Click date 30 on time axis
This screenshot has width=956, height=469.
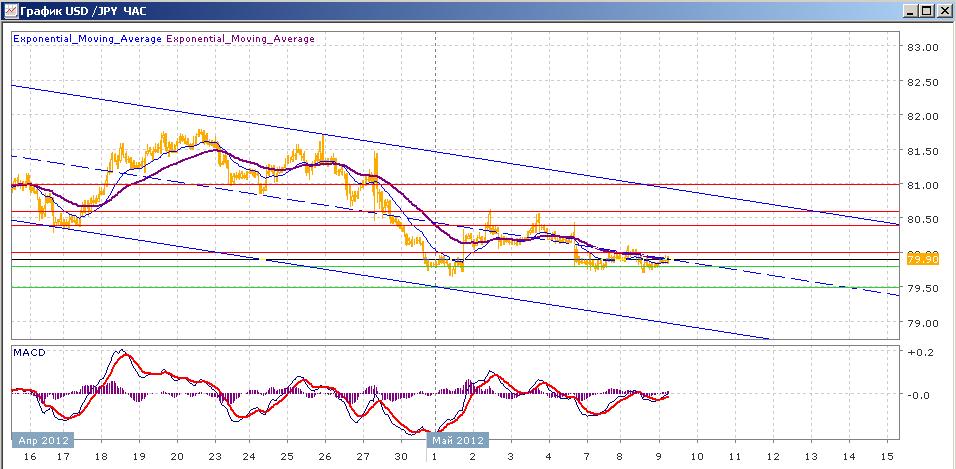click(400, 456)
